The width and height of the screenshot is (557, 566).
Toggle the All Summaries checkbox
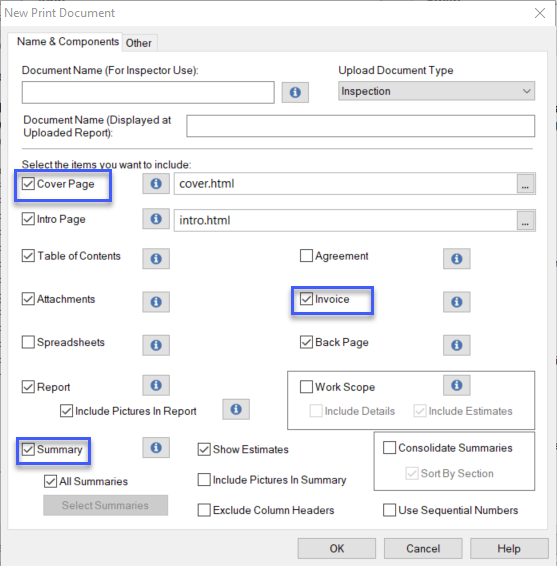[x=51, y=481]
